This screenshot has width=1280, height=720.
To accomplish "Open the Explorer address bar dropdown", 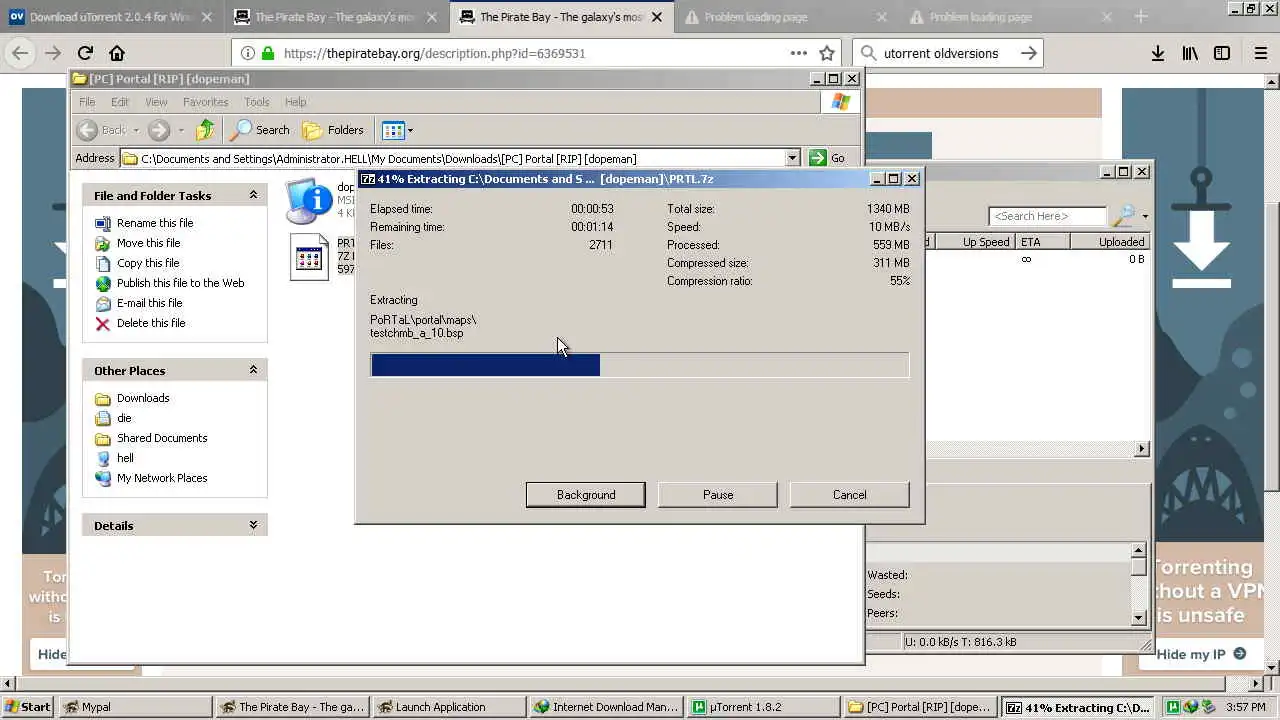I will (792, 158).
